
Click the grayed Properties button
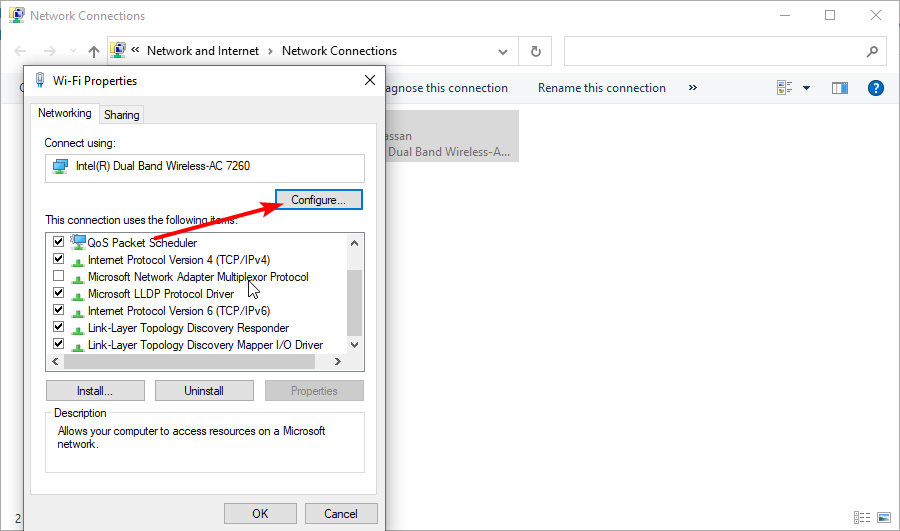[x=314, y=391]
